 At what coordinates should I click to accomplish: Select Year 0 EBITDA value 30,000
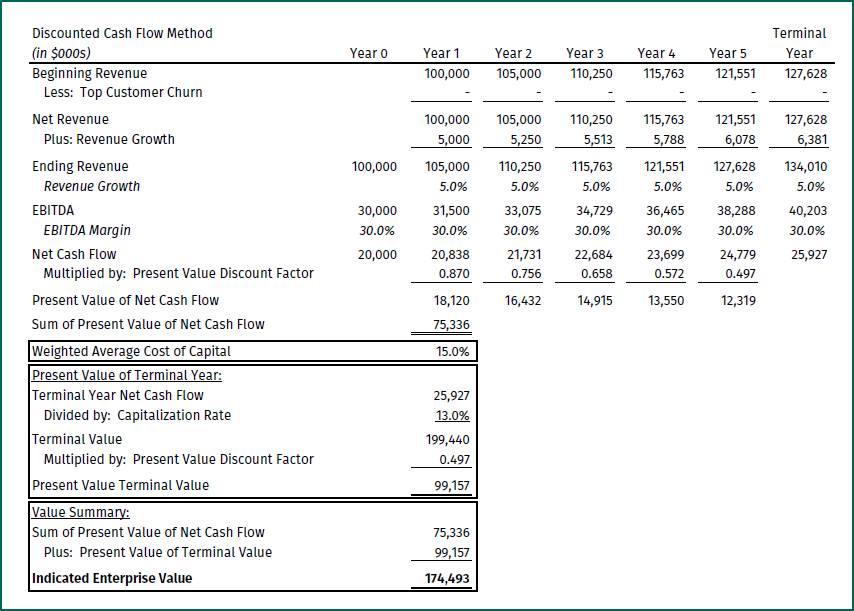pyautogui.click(x=377, y=211)
